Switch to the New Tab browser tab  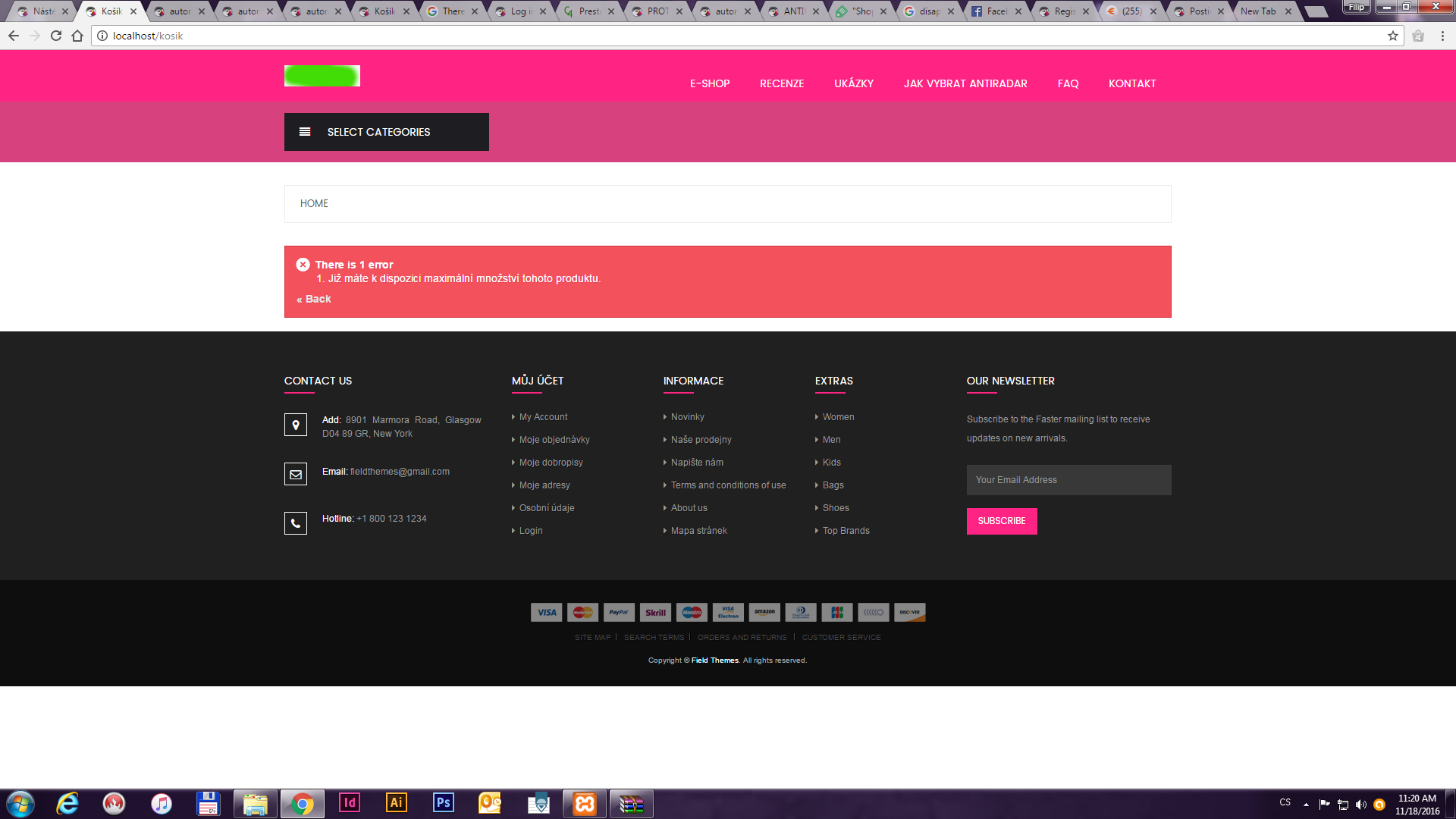pyautogui.click(x=1258, y=11)
